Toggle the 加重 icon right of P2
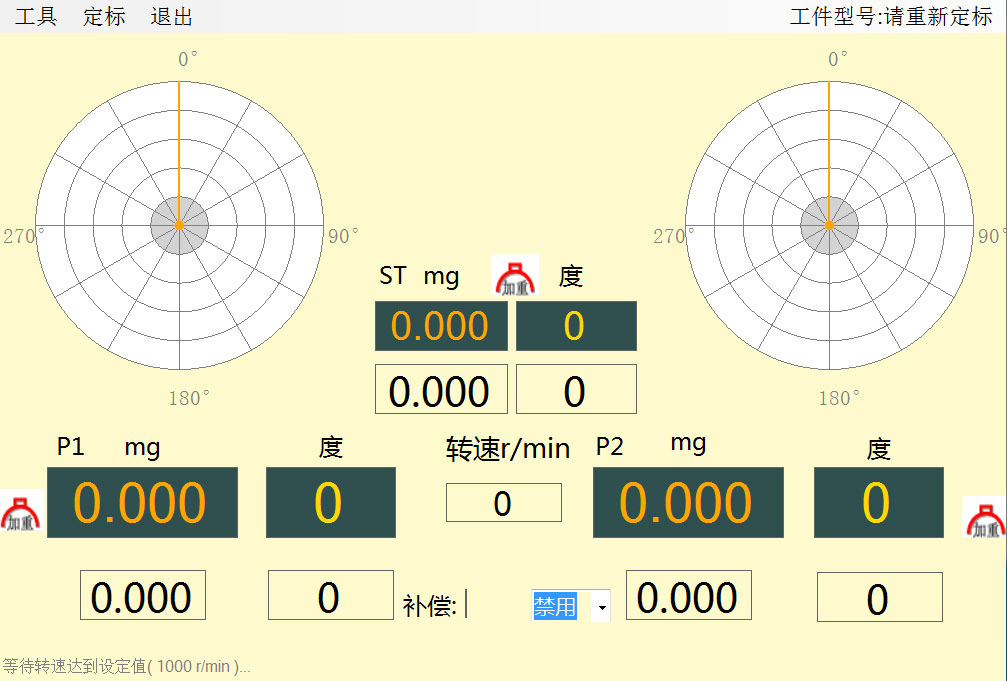 pyautogui.click(x=983, y=516)
